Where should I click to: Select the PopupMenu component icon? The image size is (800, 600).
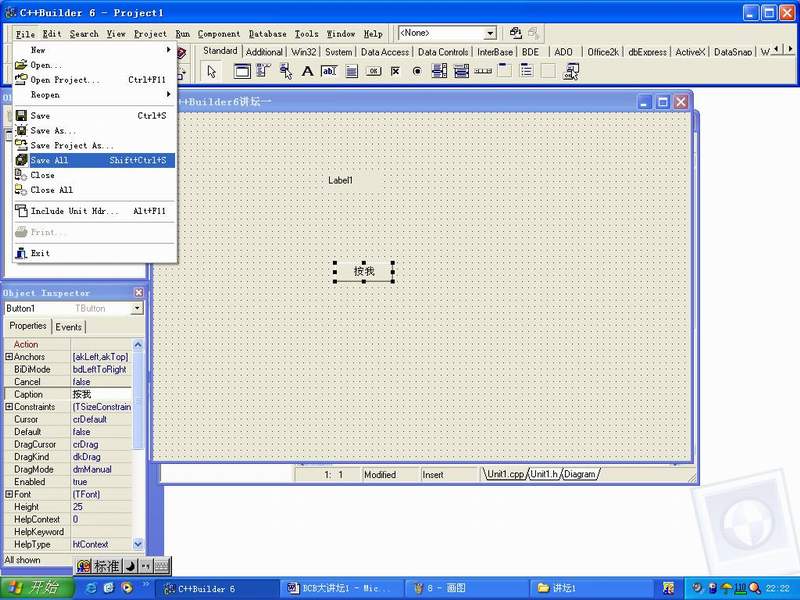[286, 71]
